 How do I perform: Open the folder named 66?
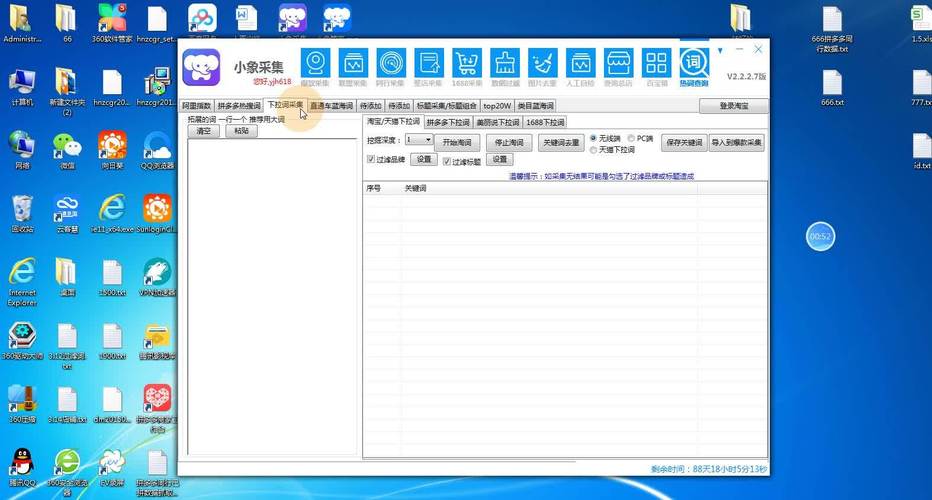point(67,24)
